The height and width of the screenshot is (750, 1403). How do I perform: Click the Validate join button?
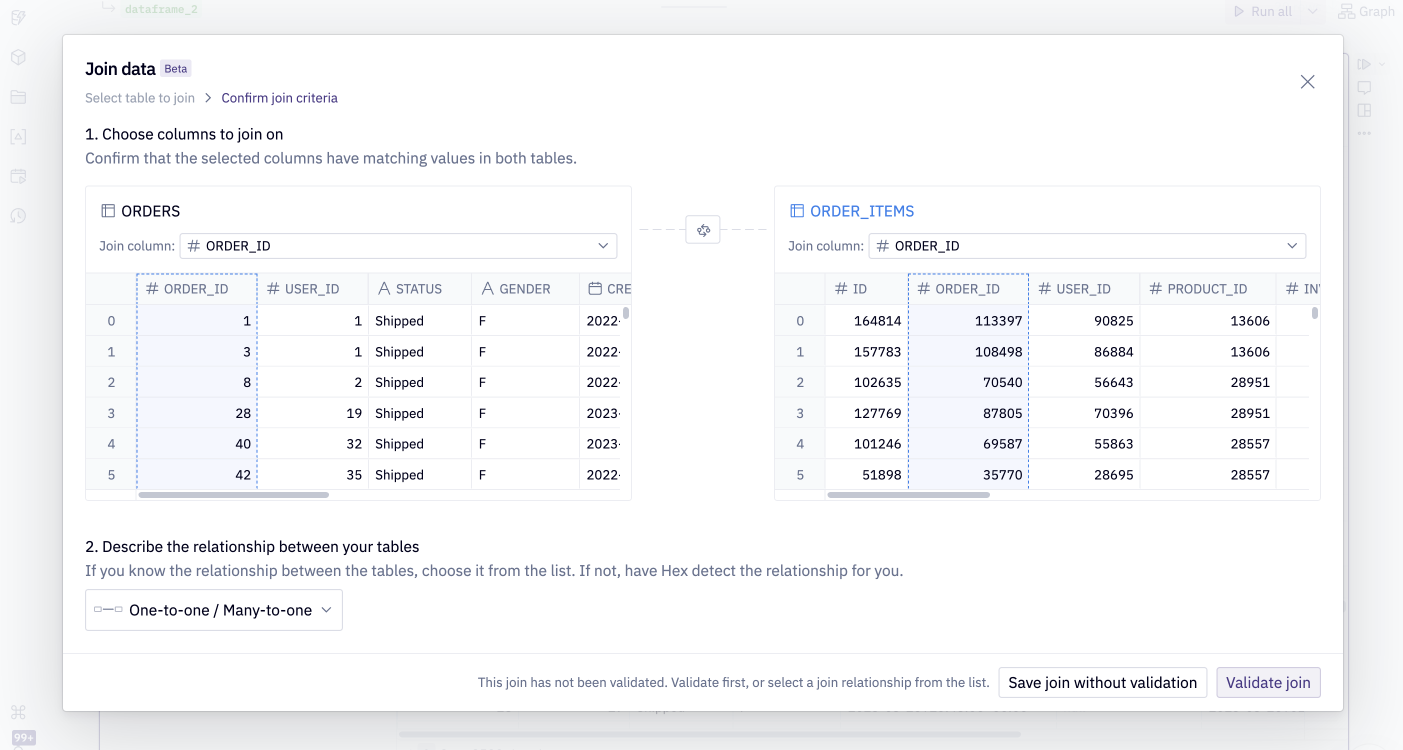(x=1268, y=682)
